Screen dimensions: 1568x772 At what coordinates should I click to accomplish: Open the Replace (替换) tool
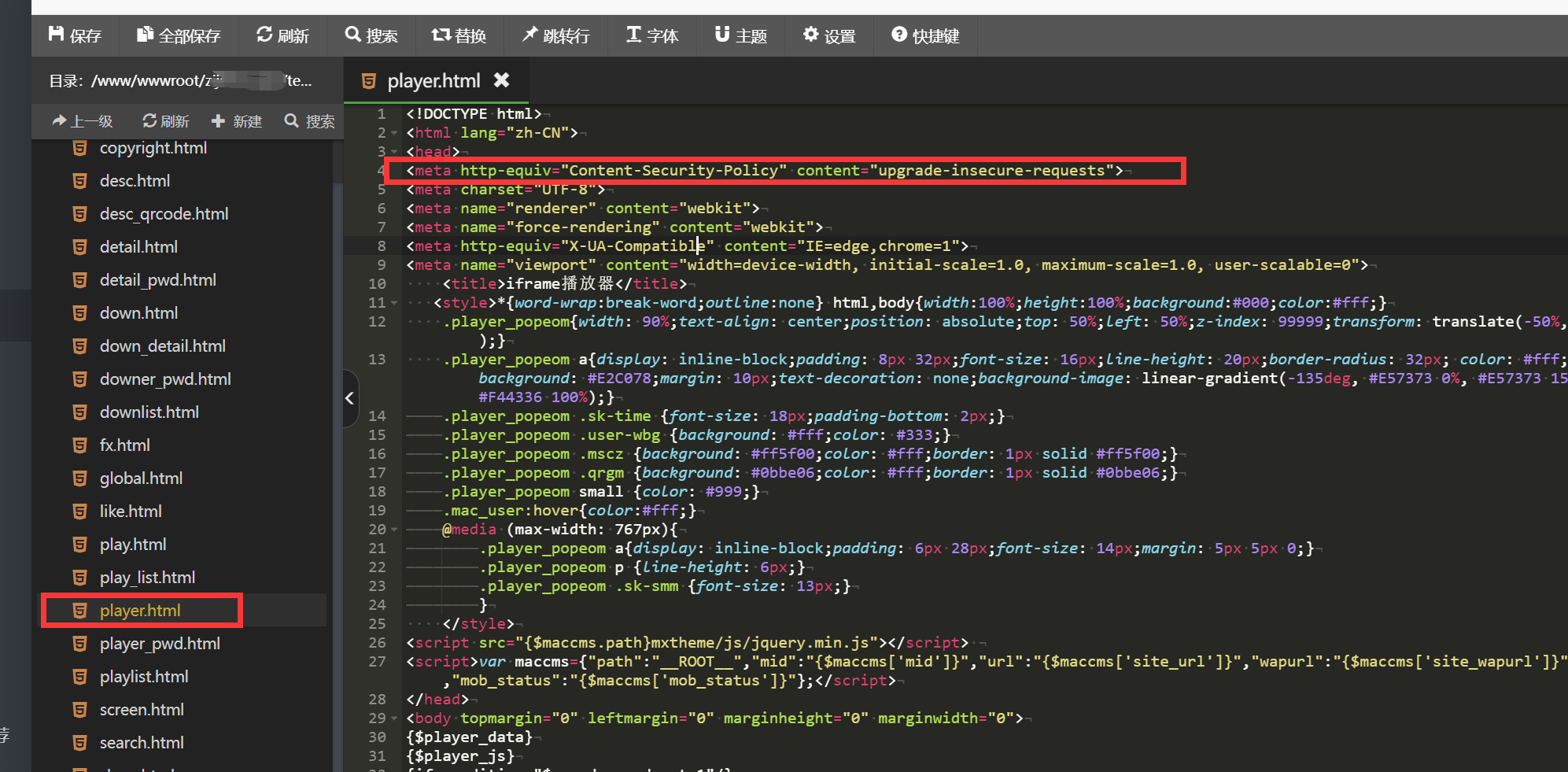459,35
